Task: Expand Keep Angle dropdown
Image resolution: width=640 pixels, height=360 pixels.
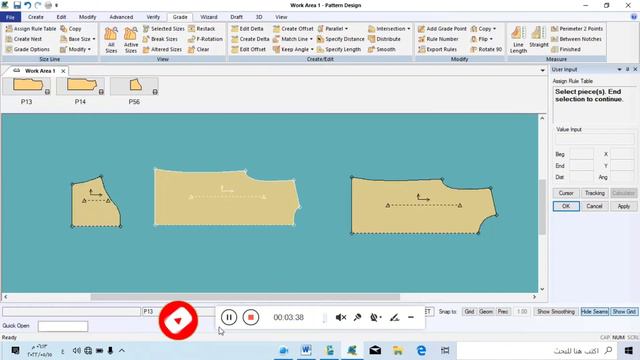Action: point(312,49)
